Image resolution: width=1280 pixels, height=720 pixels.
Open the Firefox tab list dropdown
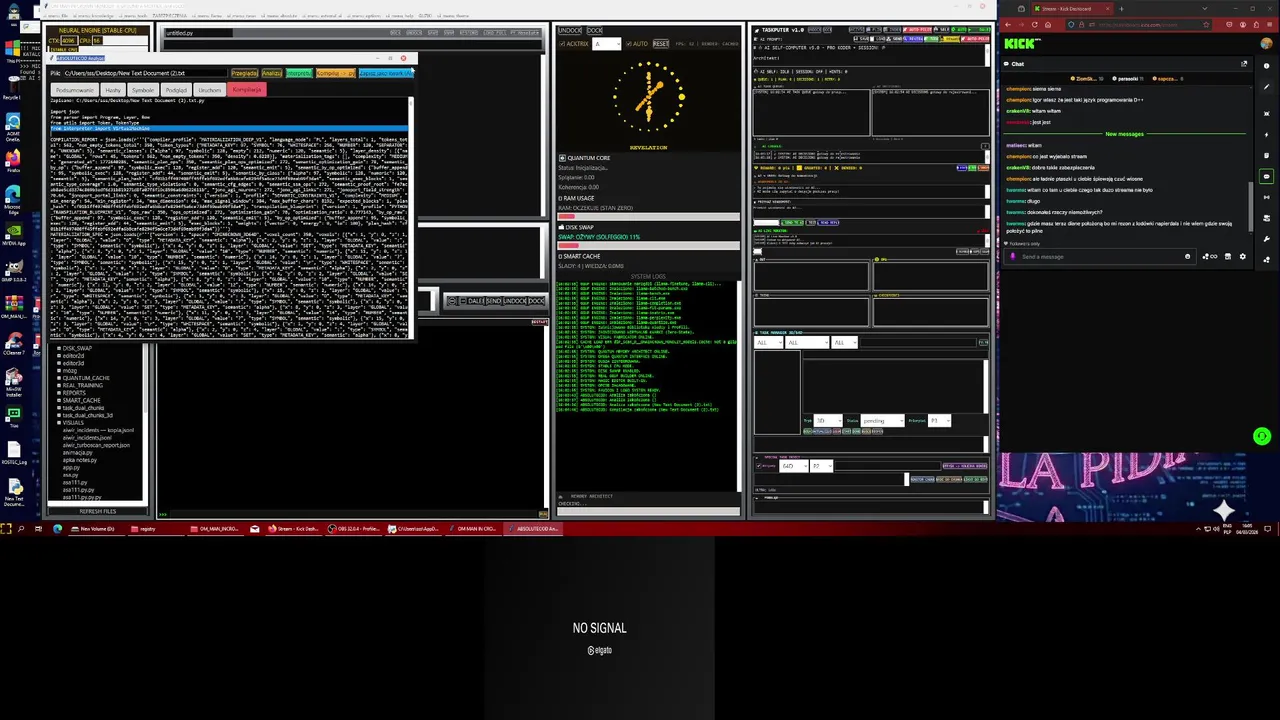(1204, 9)
